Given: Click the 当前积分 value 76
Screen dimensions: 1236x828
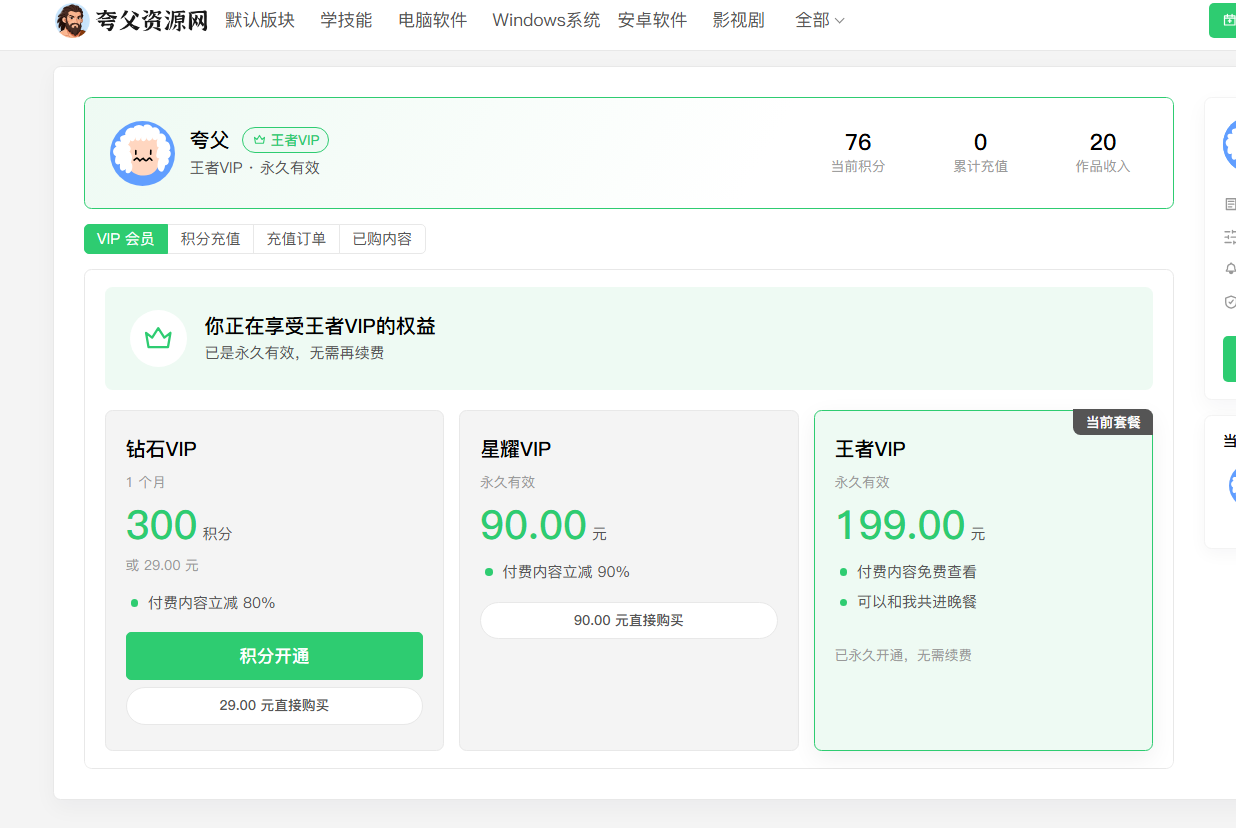Looking at the screenshot, I should [x=858, y=142].
